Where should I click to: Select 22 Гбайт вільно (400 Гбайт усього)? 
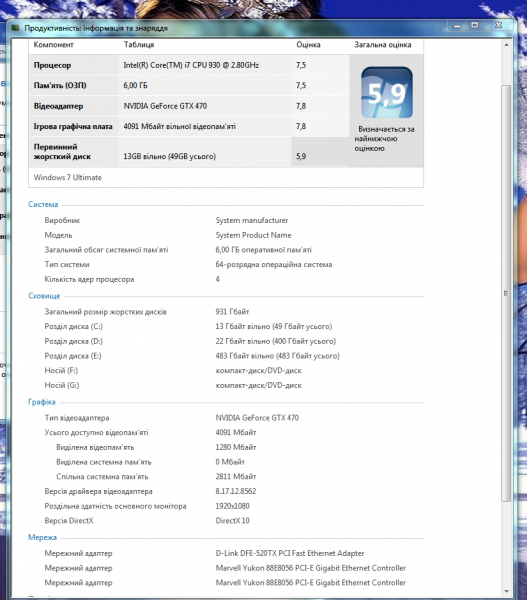pos(276,341)
